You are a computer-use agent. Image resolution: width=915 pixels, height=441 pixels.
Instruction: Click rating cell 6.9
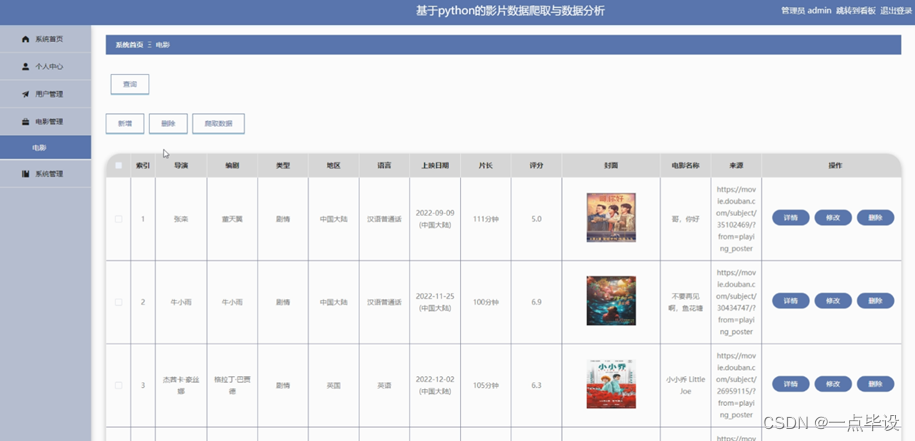536,302
